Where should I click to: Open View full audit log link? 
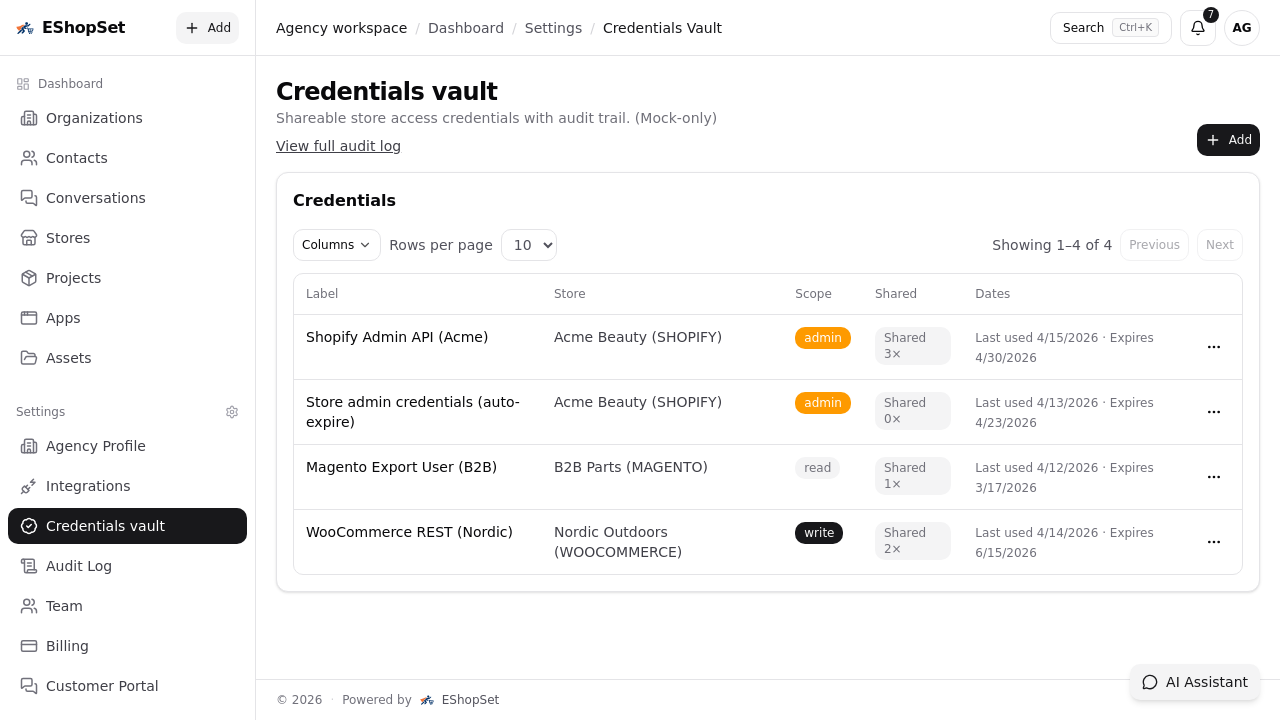coord(338,146)
